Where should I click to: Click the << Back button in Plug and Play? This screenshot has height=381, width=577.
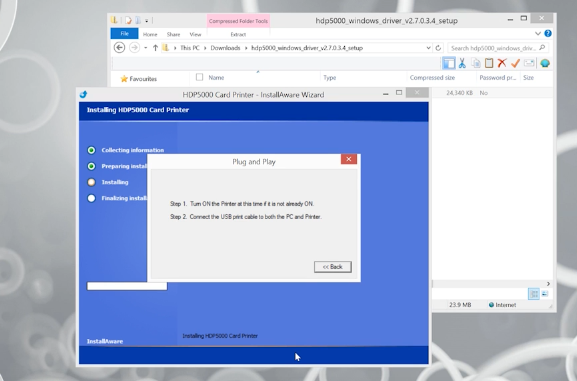333,267
